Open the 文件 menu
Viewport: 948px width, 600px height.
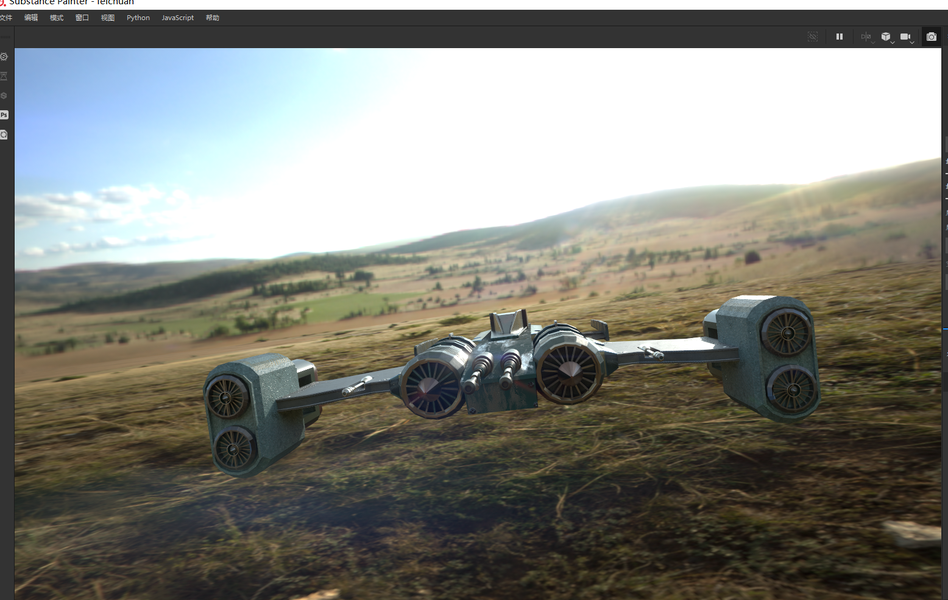pyautogui.click(x=6, y=18)
